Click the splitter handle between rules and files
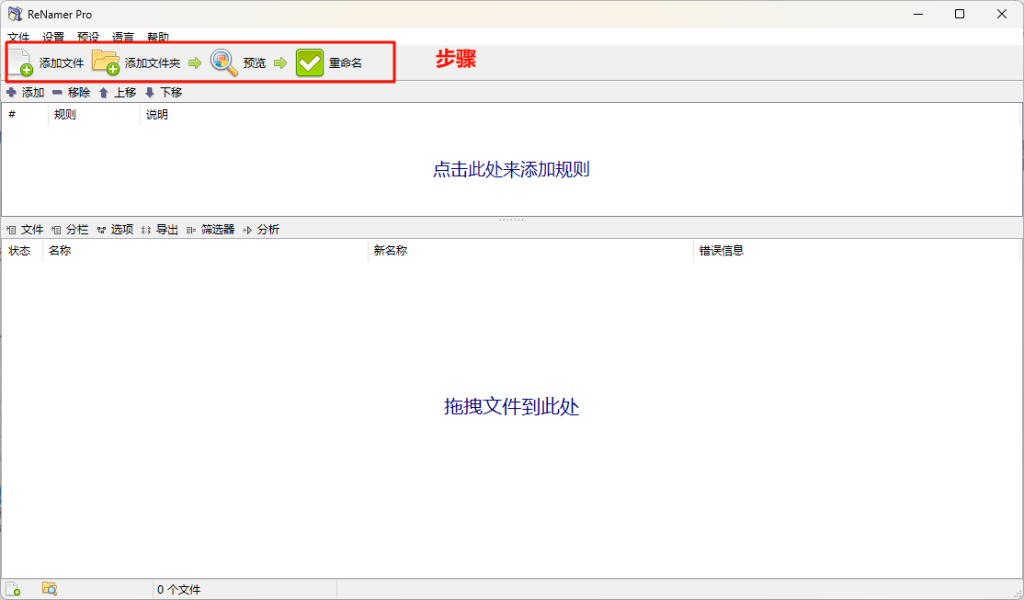1024x600 pixels. (x=511, y=219)
